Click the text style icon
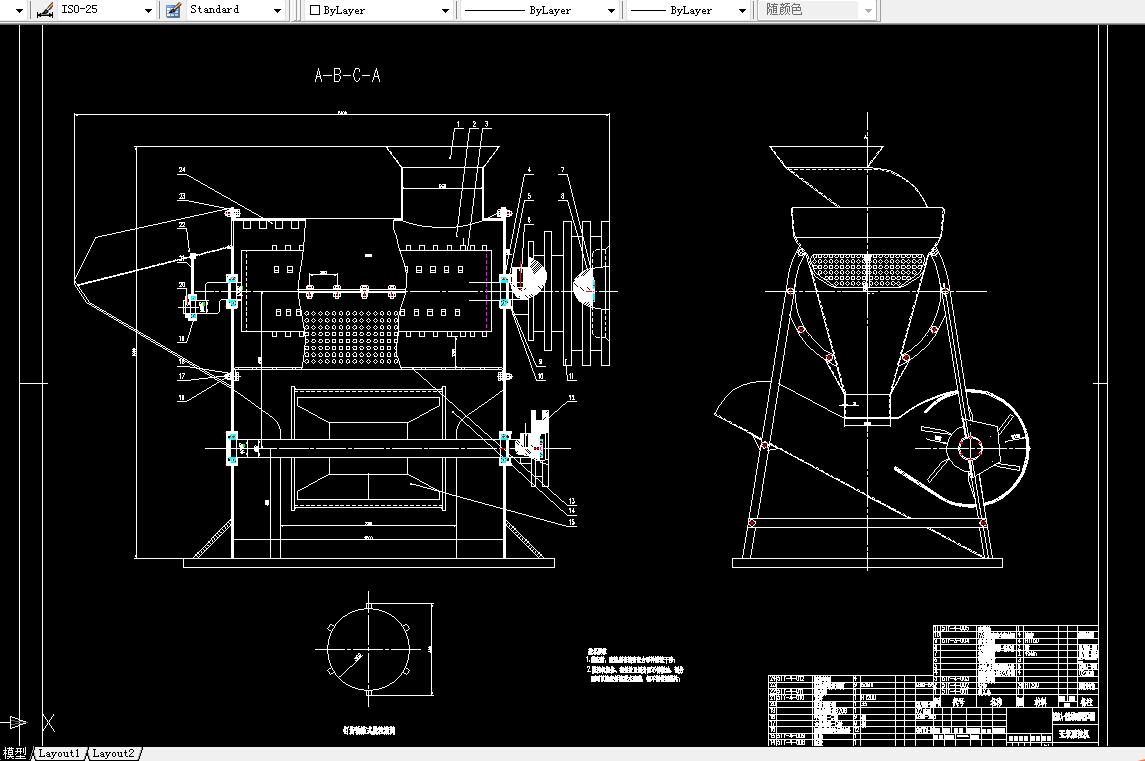 pos(174,10)
